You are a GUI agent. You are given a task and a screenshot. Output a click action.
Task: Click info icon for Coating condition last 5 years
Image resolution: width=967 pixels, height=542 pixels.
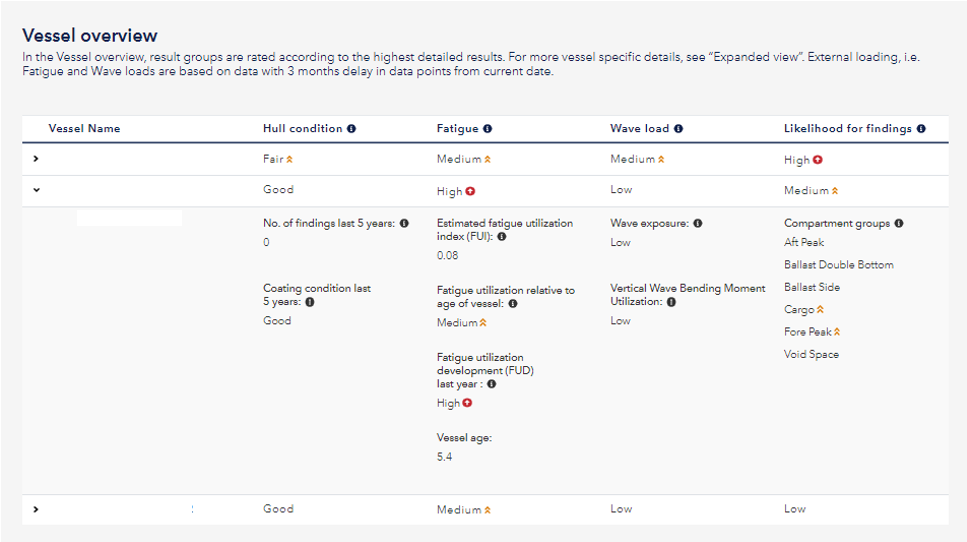[x=310, y=301]
